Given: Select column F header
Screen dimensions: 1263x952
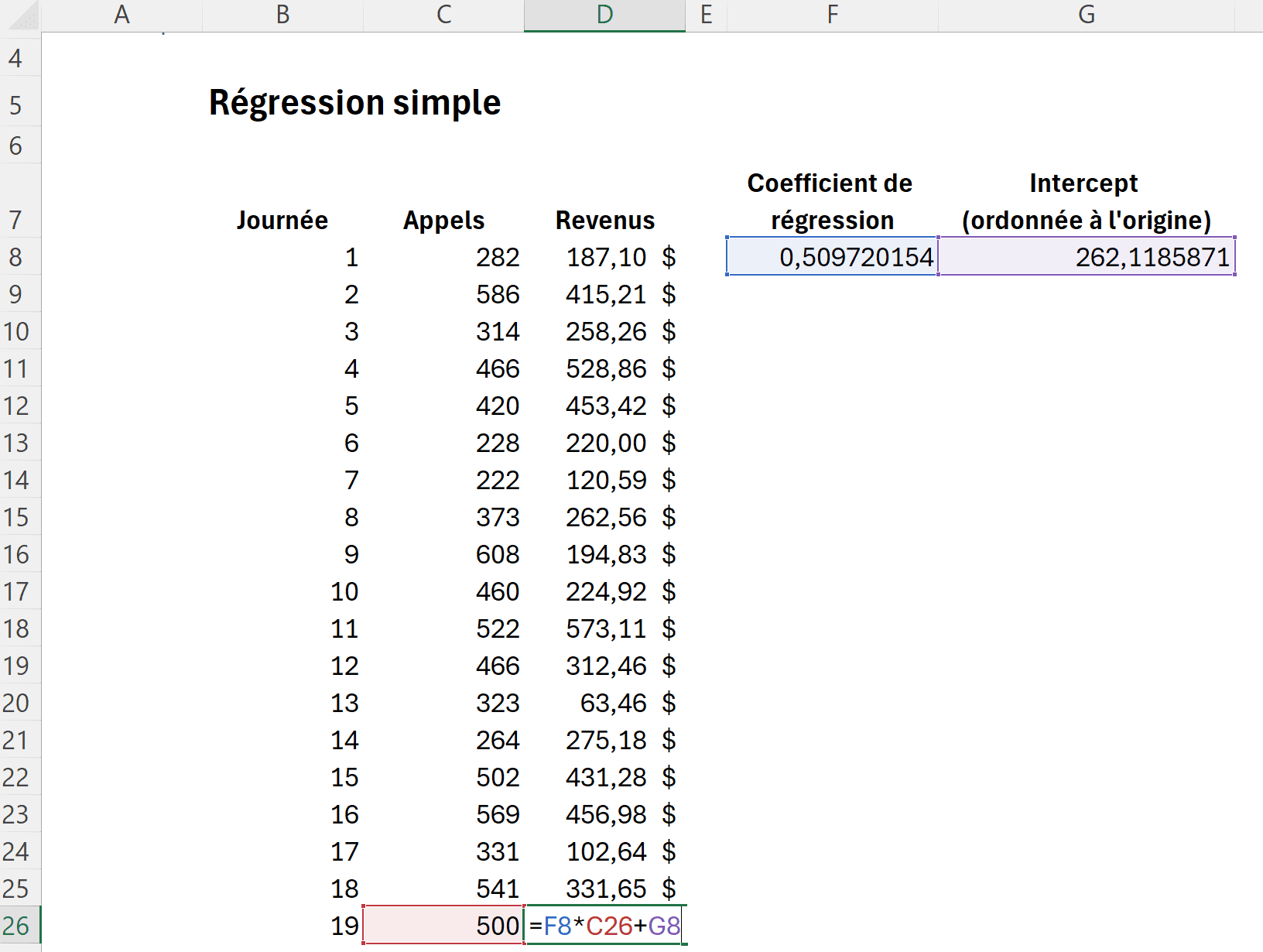Looking at the screenshot, I should pos(832,15).
